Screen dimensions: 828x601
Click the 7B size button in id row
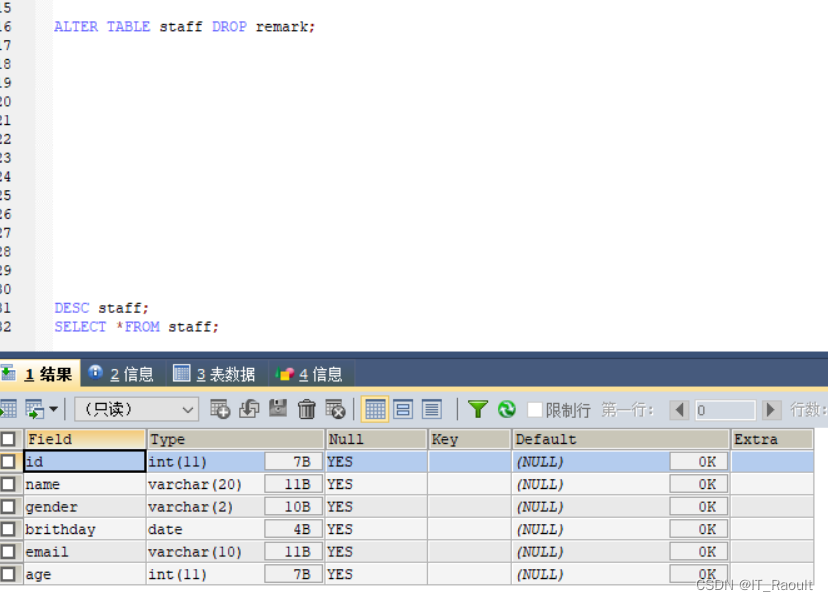(x=294, y=462)
